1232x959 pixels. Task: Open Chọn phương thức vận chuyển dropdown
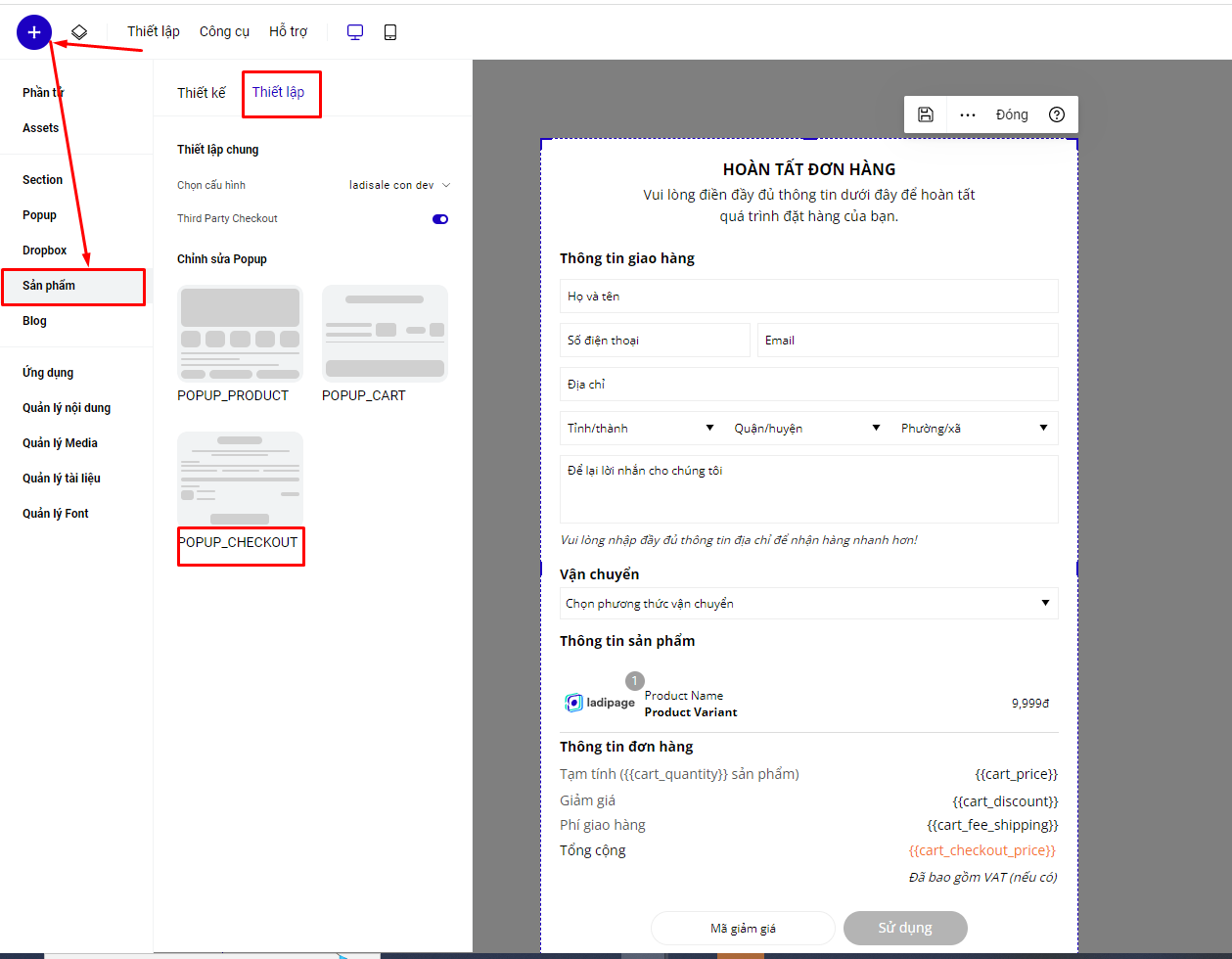pyautogui.click(x=808, y=604)
